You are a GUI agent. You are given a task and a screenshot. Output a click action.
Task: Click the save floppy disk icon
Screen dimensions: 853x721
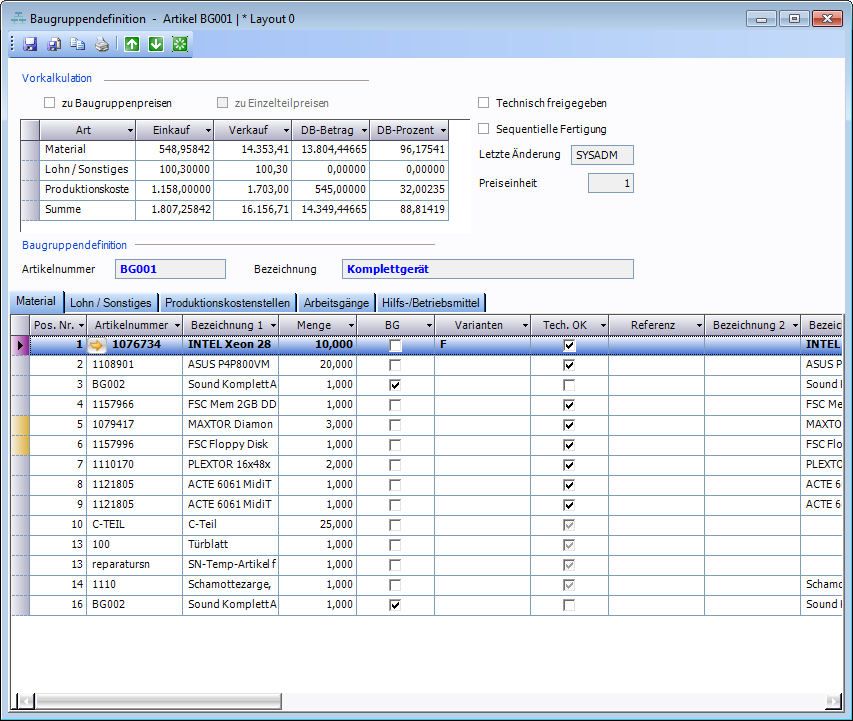pyautogui.click(x=30, y=44)
